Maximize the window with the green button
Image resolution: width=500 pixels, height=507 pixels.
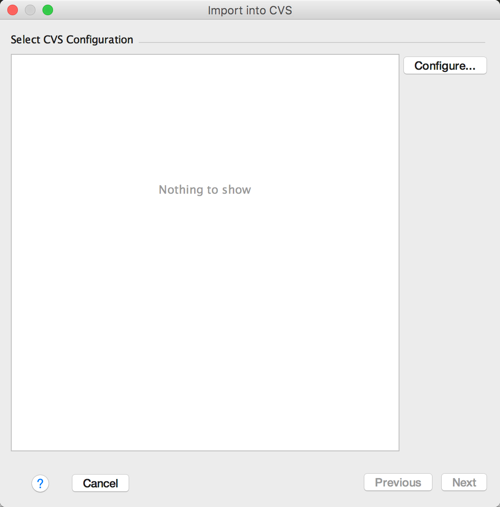pyautogui.click(x=48, y=10)
